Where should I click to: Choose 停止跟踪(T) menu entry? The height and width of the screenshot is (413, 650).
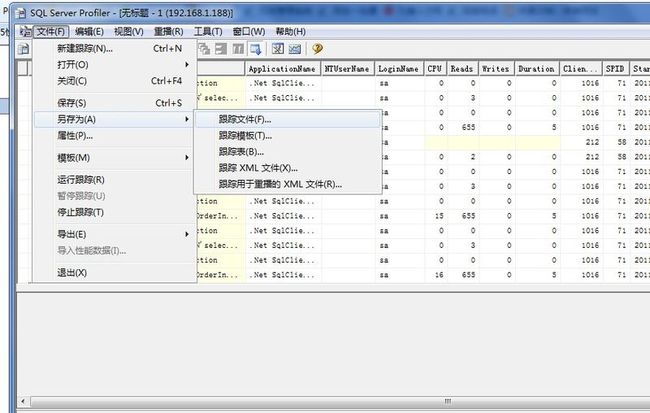[x=115, y=212]
